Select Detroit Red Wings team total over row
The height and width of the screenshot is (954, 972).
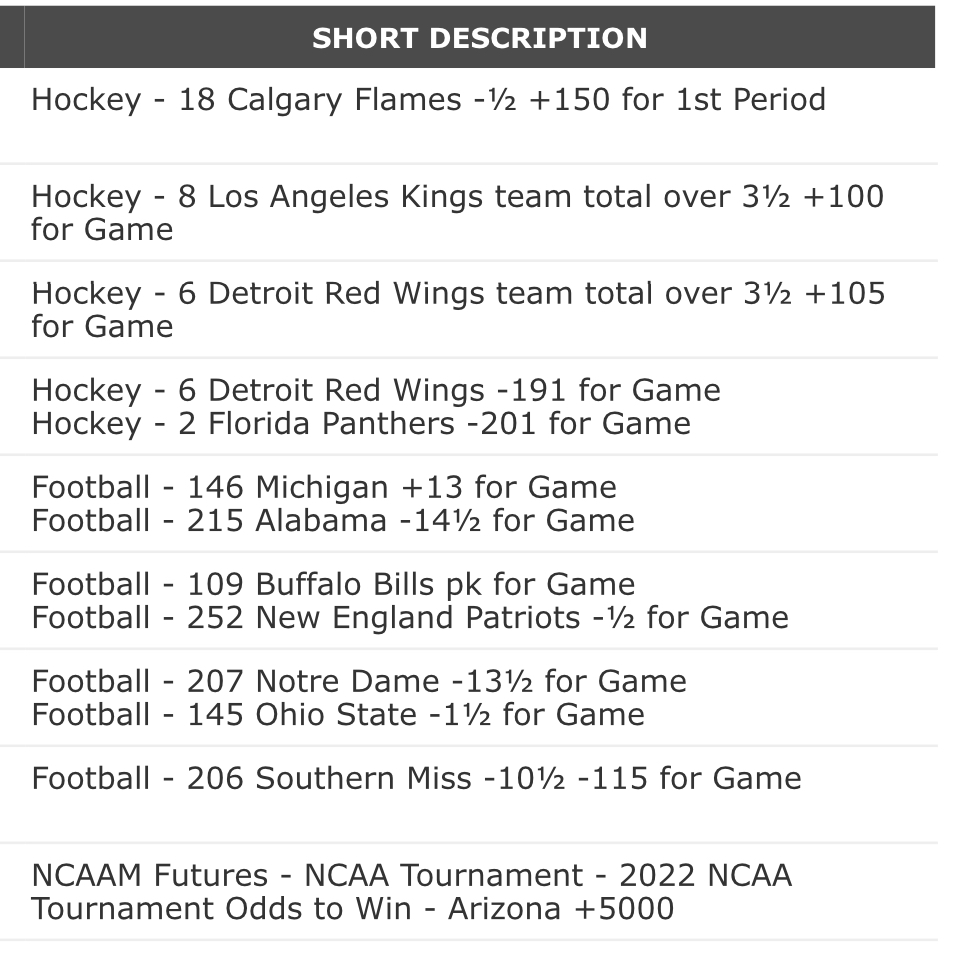coord(457,309)
